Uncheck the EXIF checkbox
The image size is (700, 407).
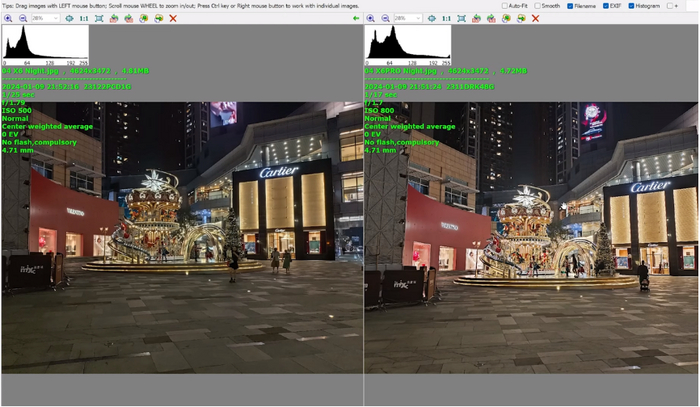(605, 6)
